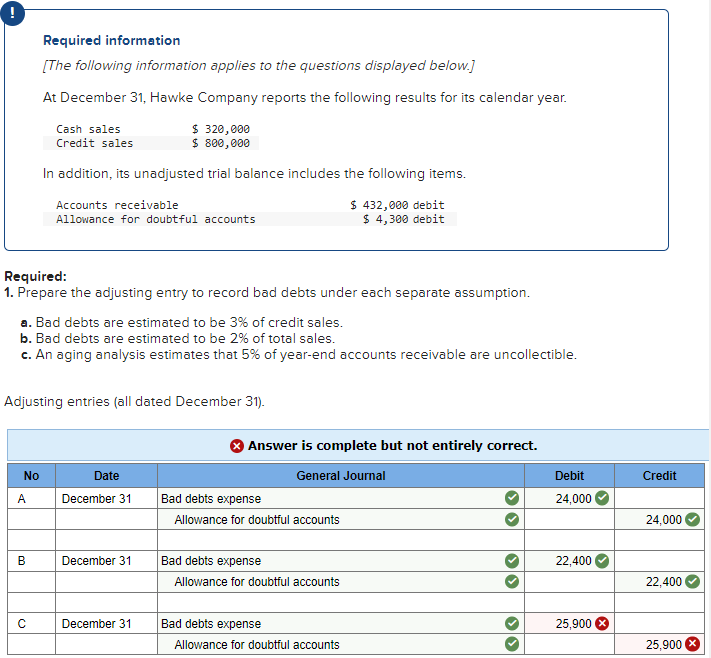The image size is (711, 658).
Task: Click green check next to 24,000 debit
Action: pos(602,498)
